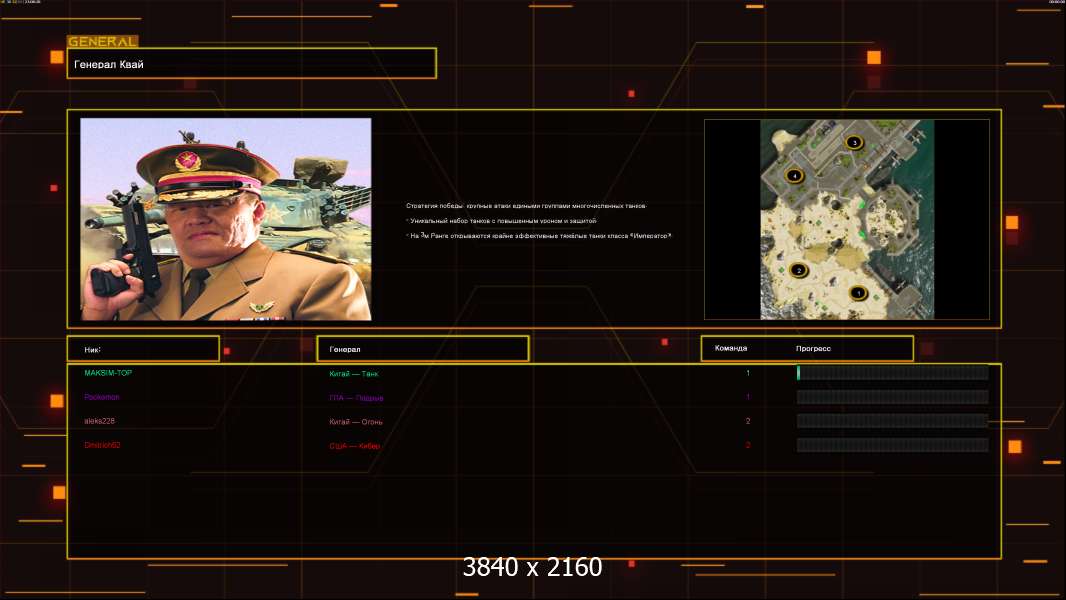The height and width of the screenshot is (600, 1066).
Task: Open the "ГЛА — Подрыв" general entry
Action: pos(356,398)
